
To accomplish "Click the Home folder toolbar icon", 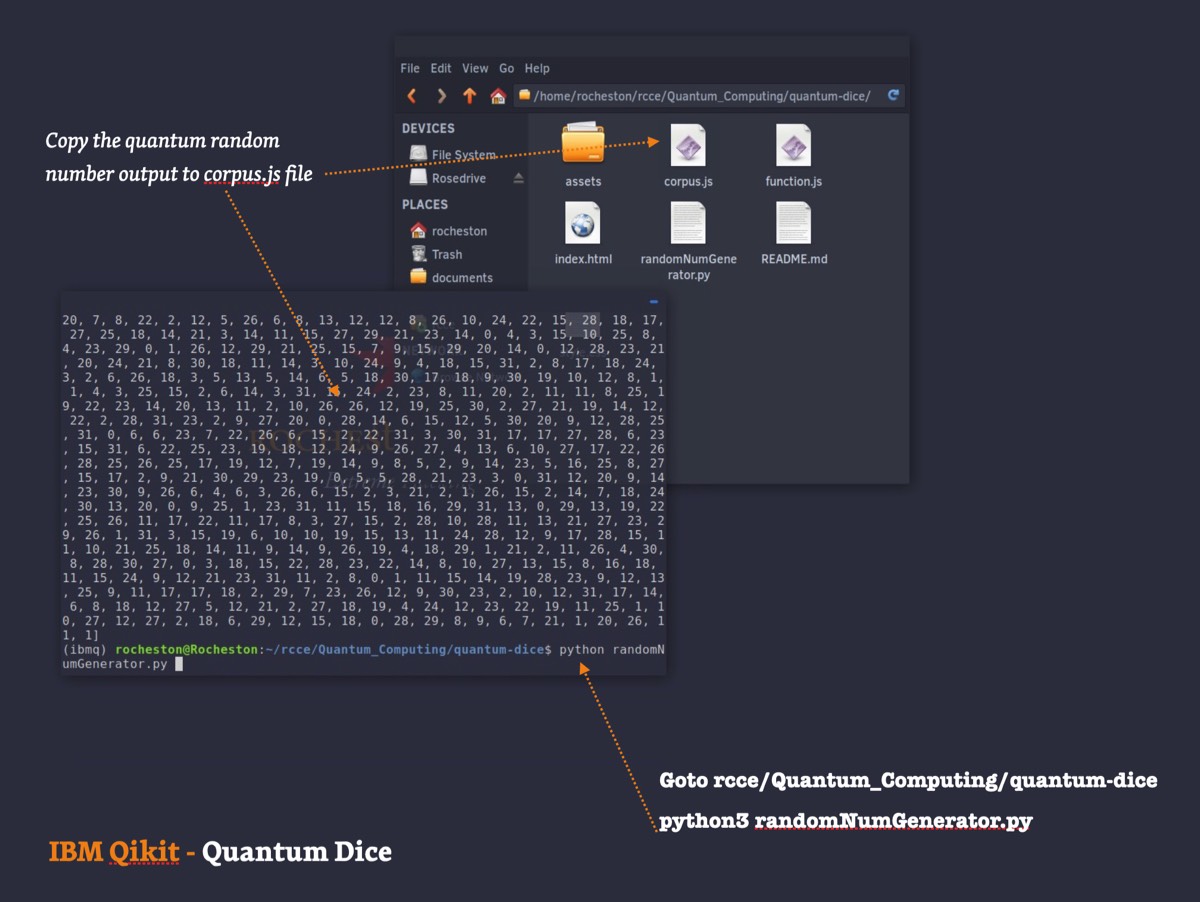I will pos(497,96).
